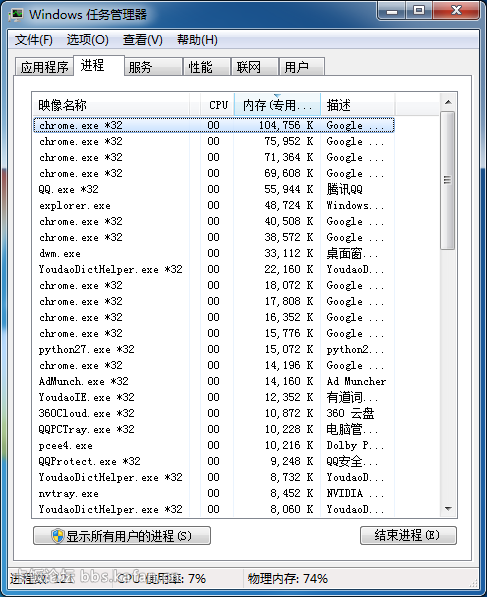Click the 360 云盘 description cell
The image size is (487, 597).
[x=350, y=413]
